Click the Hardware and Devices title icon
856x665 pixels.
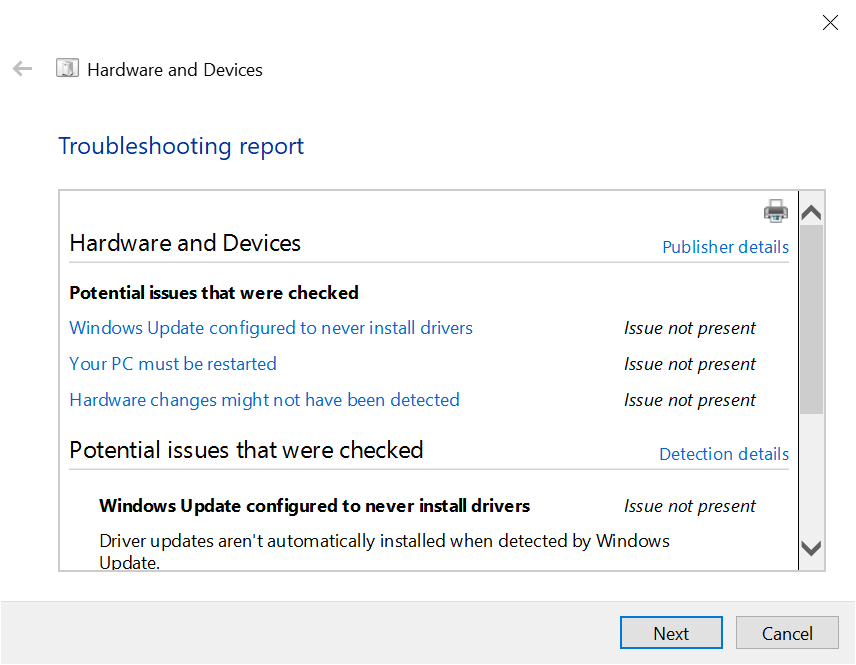coord(67,69)
